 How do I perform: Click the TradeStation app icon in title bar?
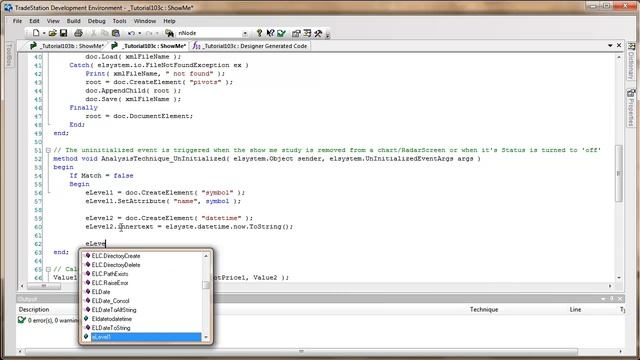pyautogui.click(x=8, y=7)
